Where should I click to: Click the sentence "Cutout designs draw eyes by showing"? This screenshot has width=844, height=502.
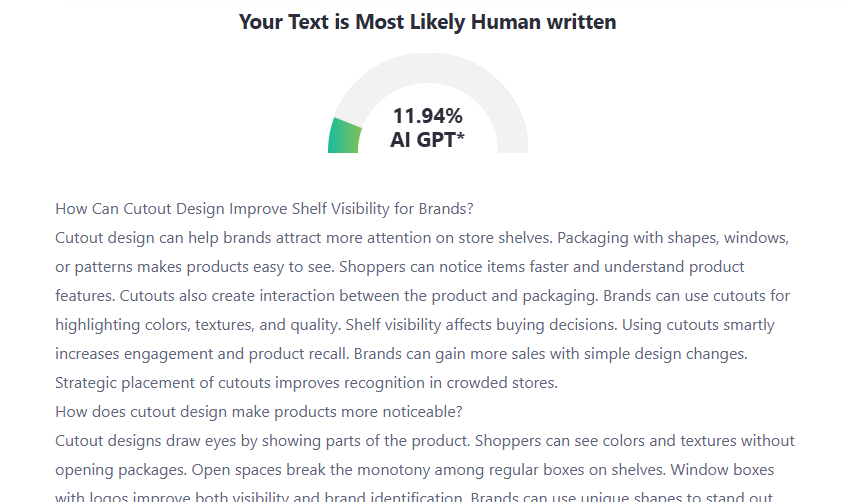point(262,441)
